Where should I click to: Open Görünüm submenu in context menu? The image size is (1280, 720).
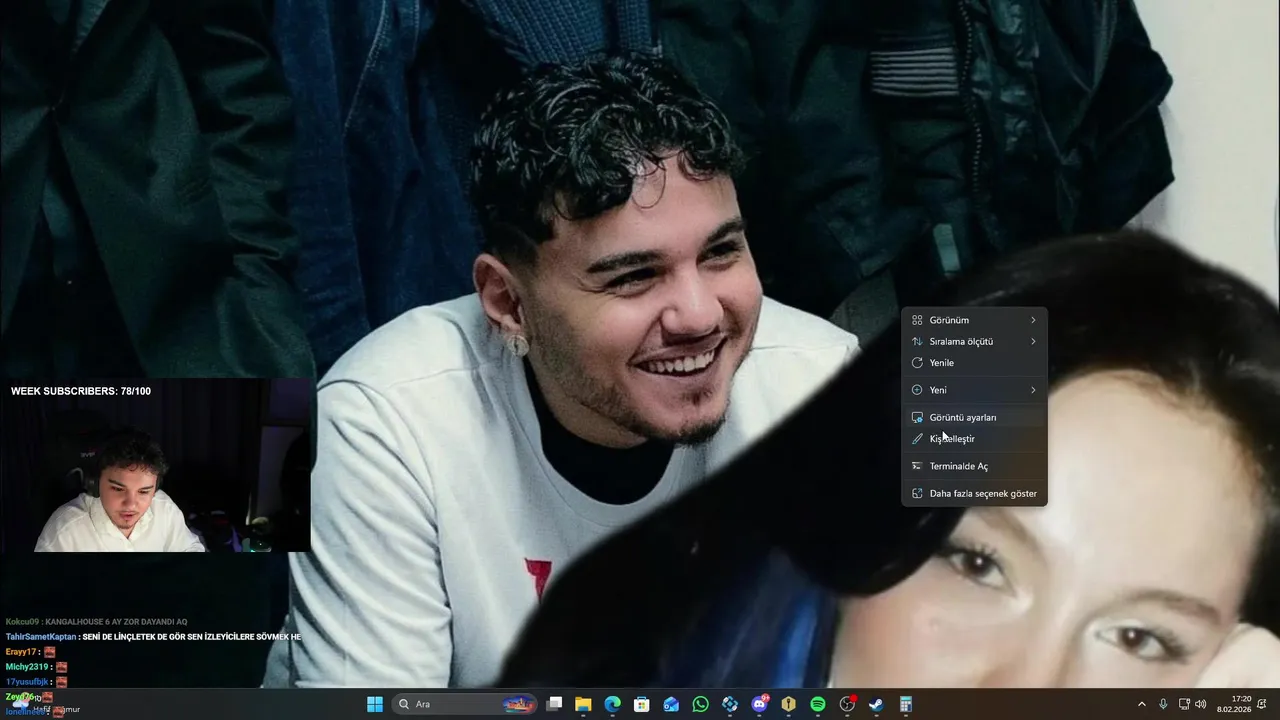coord(974,320)
